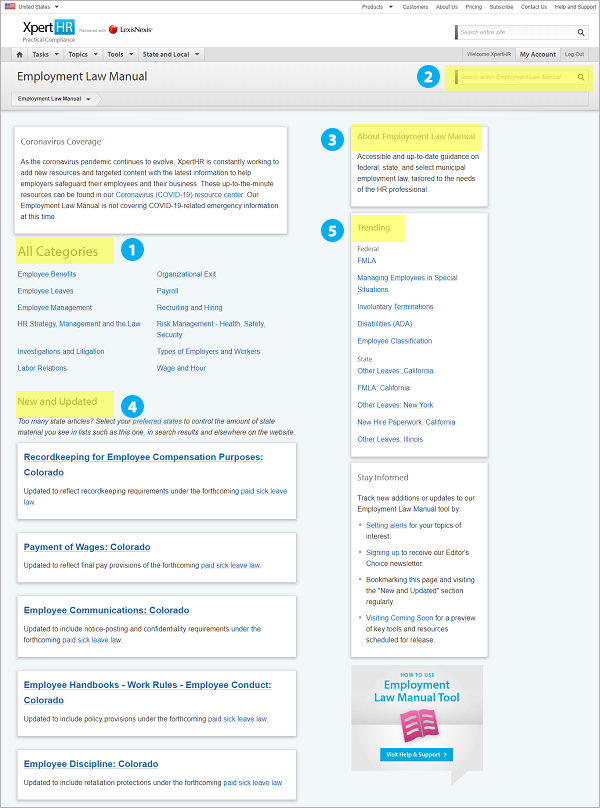Click into the Search entire site field

point(515,32)
